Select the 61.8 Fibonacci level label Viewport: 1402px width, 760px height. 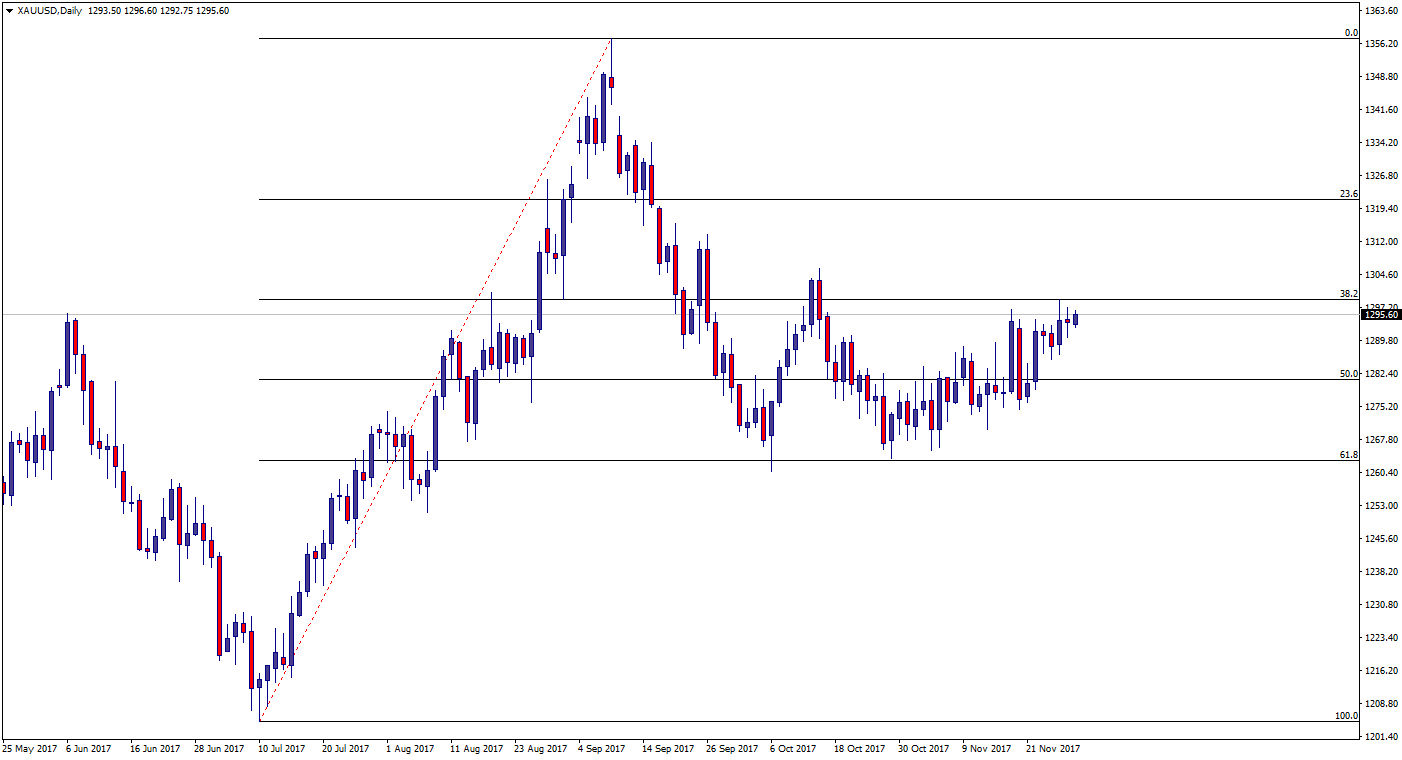[1349, 455]
